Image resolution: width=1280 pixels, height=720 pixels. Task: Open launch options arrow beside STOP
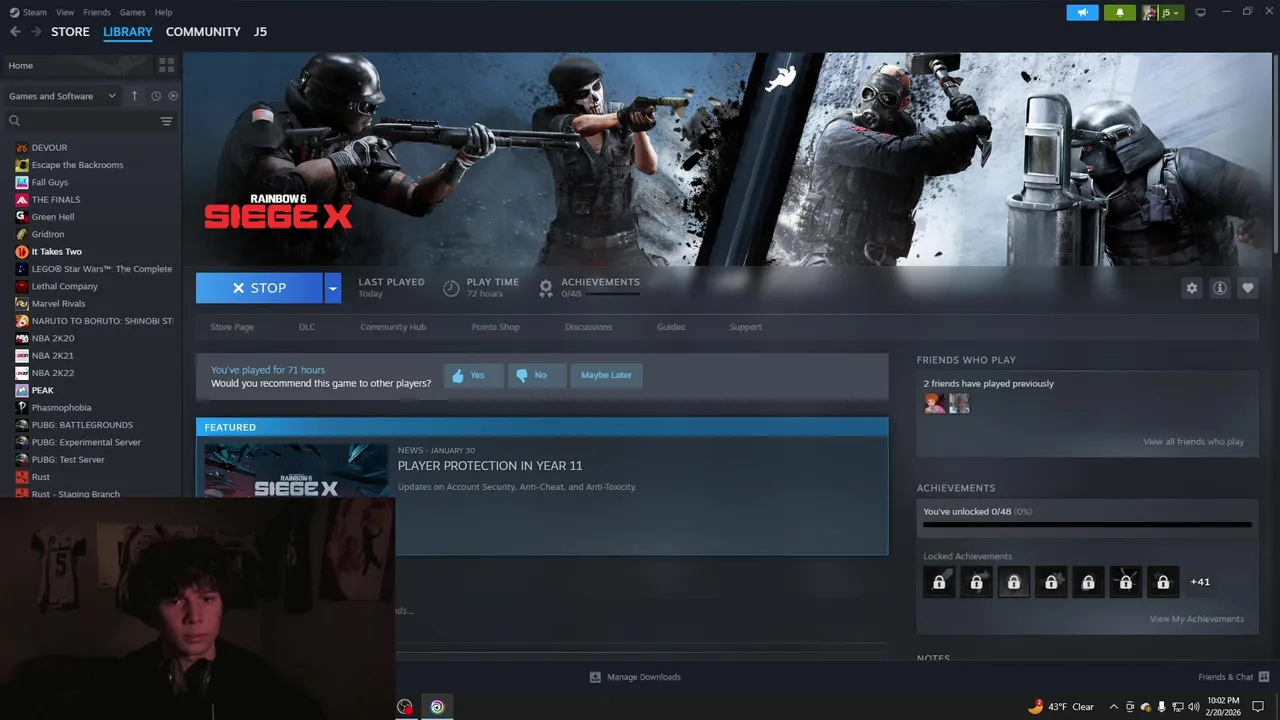pos(333,288)
